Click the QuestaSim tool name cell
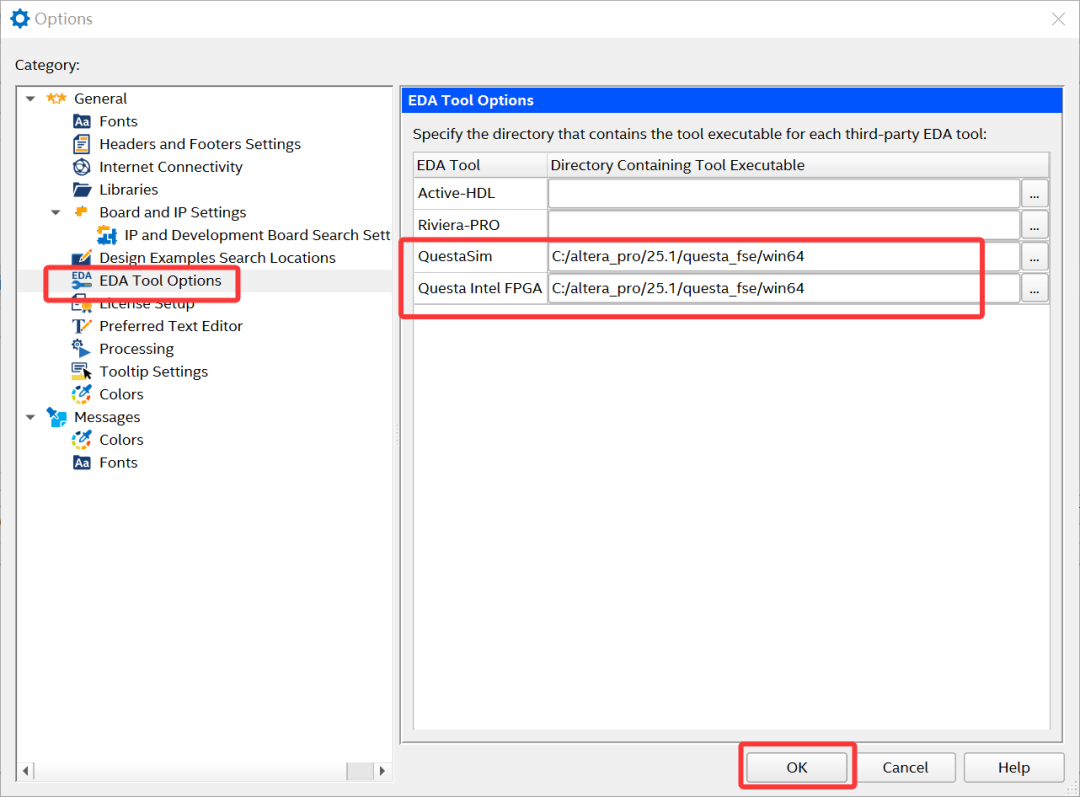 coord(481,257)
